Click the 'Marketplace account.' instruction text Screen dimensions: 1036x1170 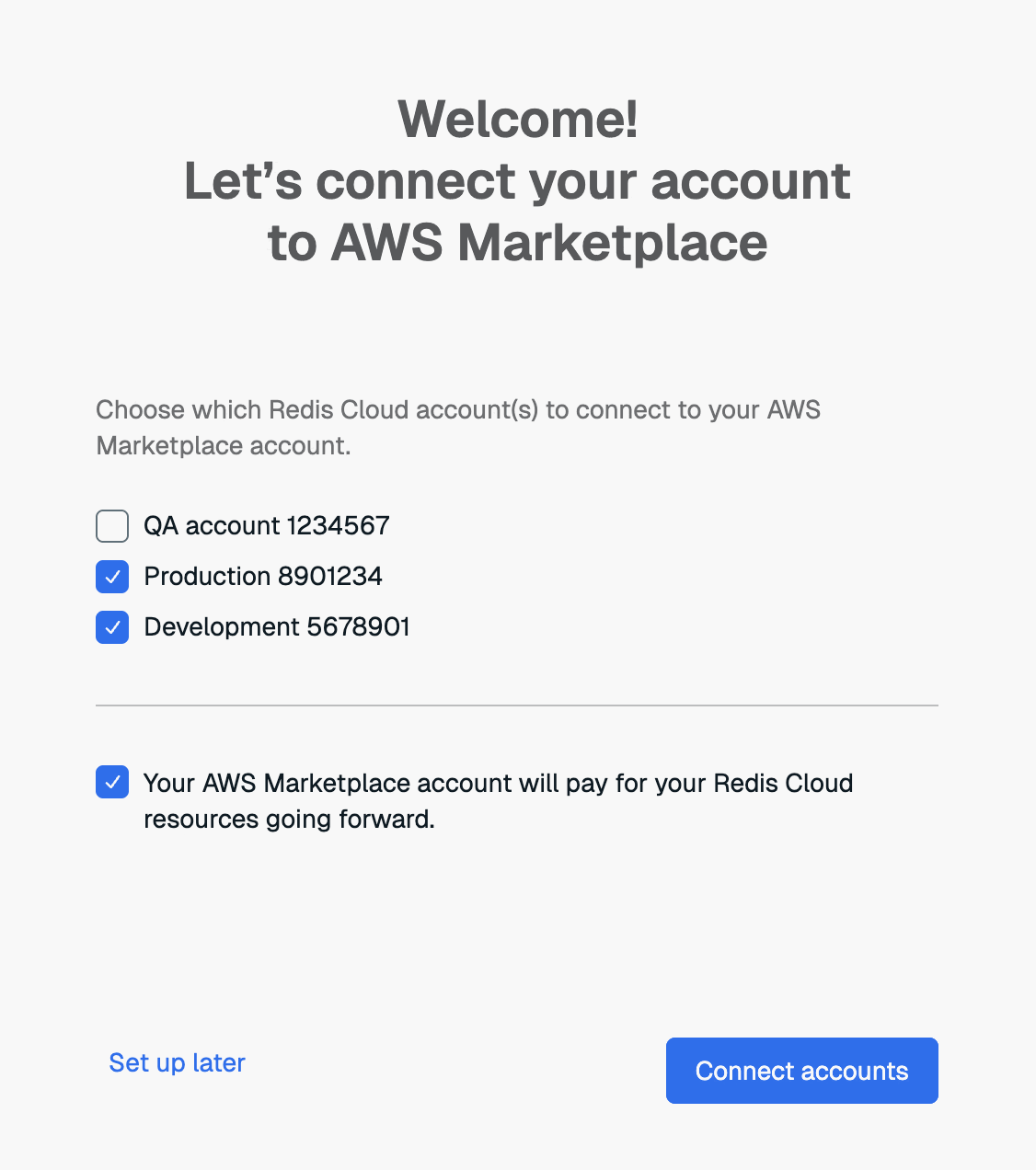point(223,446)
